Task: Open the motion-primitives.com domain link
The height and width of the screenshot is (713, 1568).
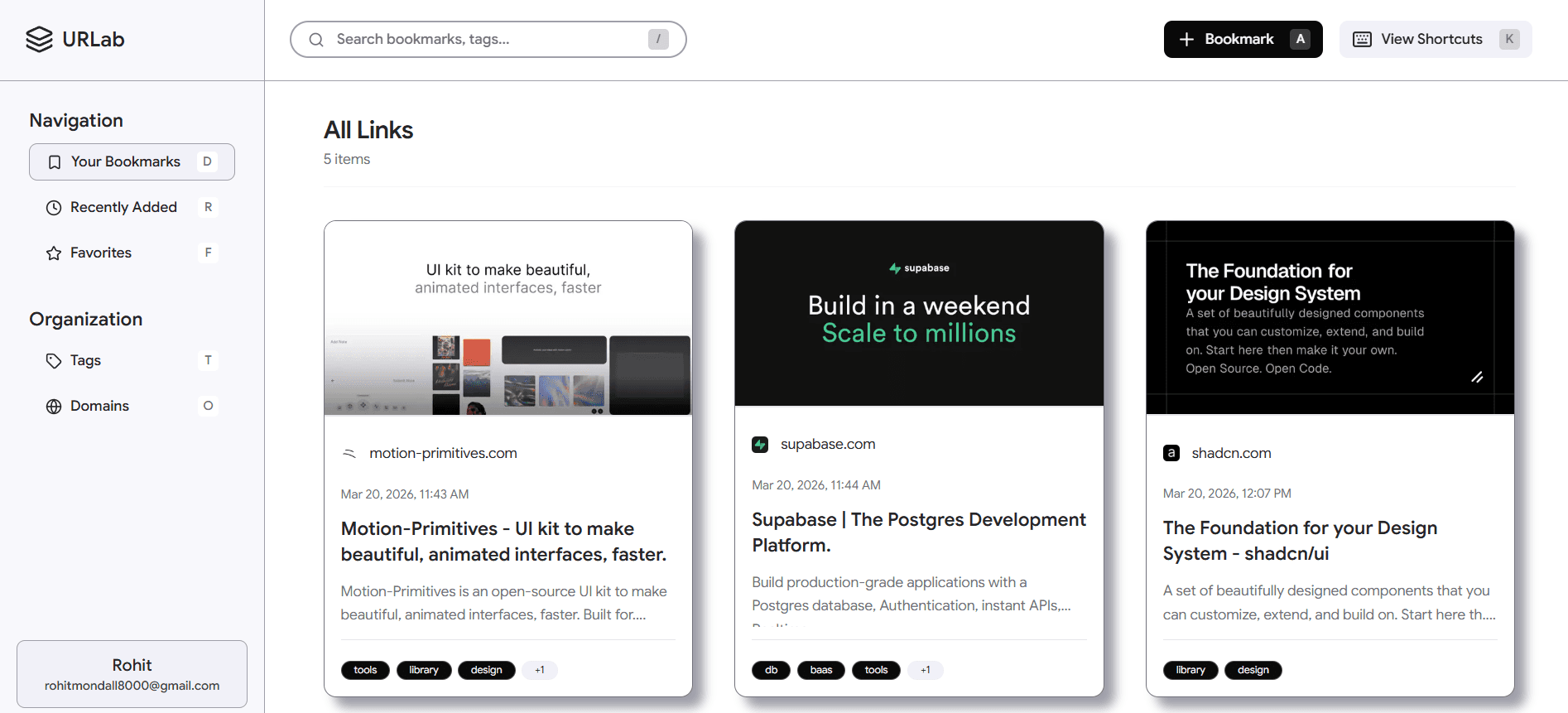Action: pos(443,453)
